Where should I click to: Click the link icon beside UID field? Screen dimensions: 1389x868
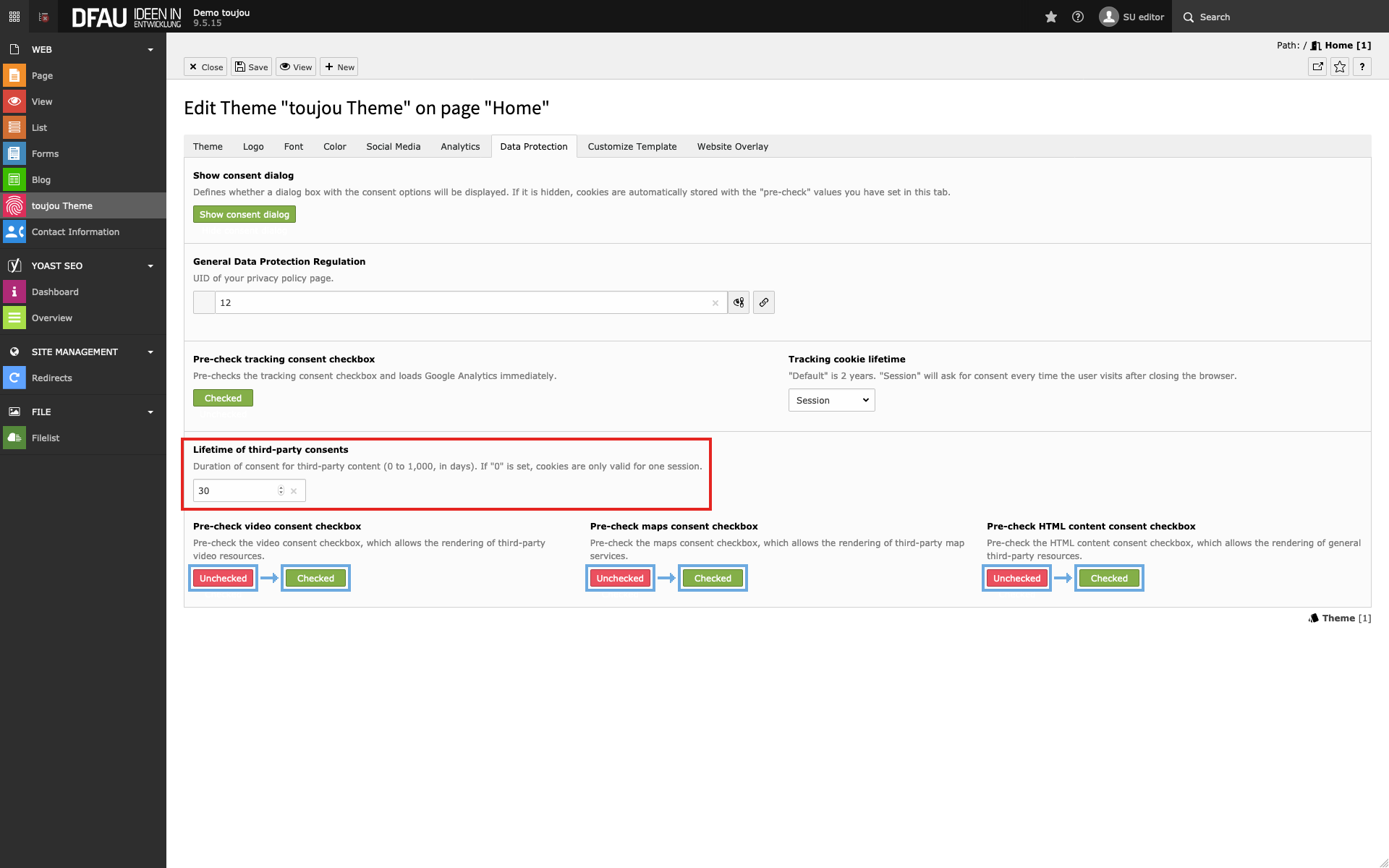point(763,302)
